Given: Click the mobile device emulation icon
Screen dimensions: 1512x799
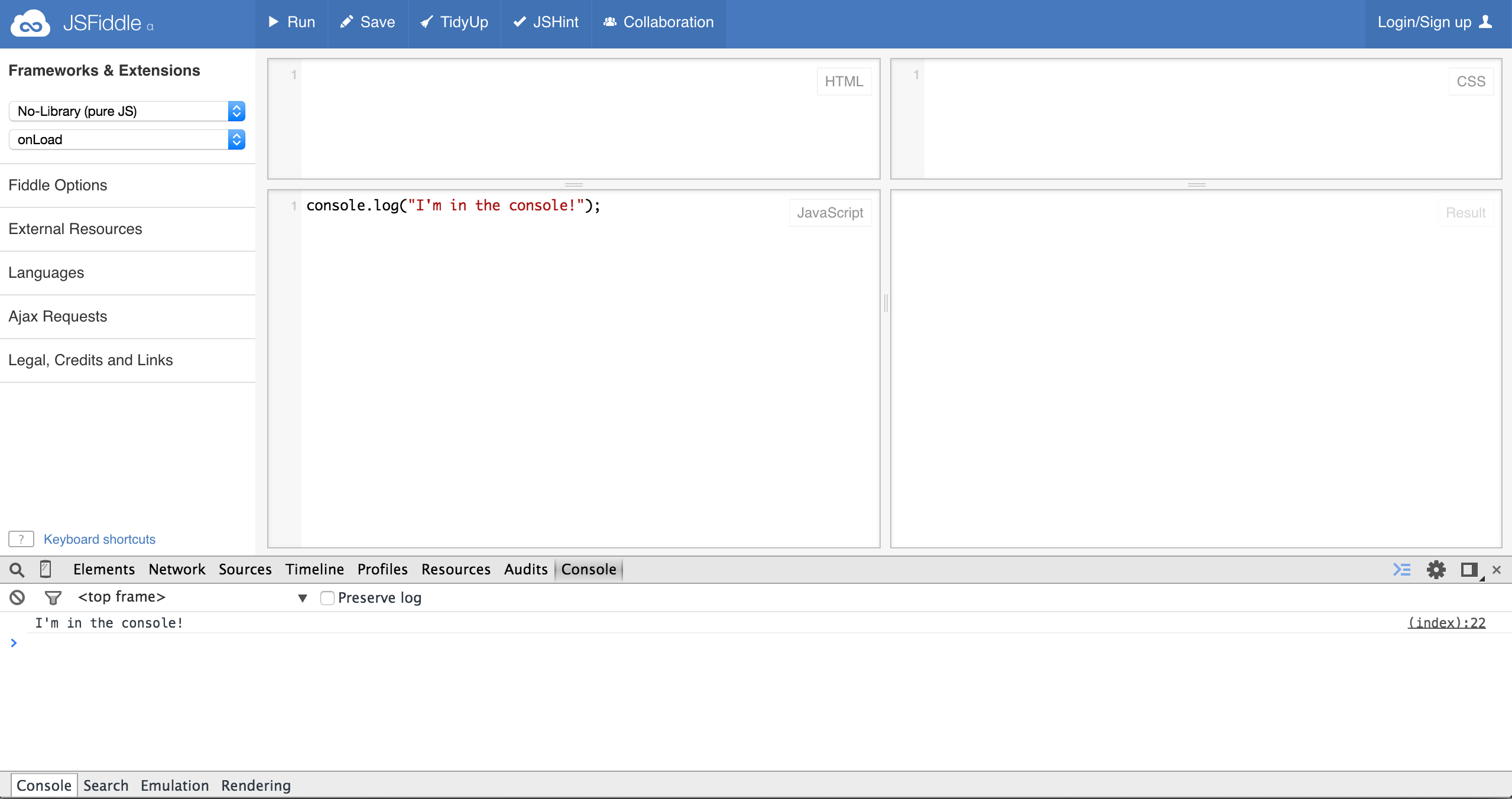Looking at the screenshot, I should coord(45,569).
